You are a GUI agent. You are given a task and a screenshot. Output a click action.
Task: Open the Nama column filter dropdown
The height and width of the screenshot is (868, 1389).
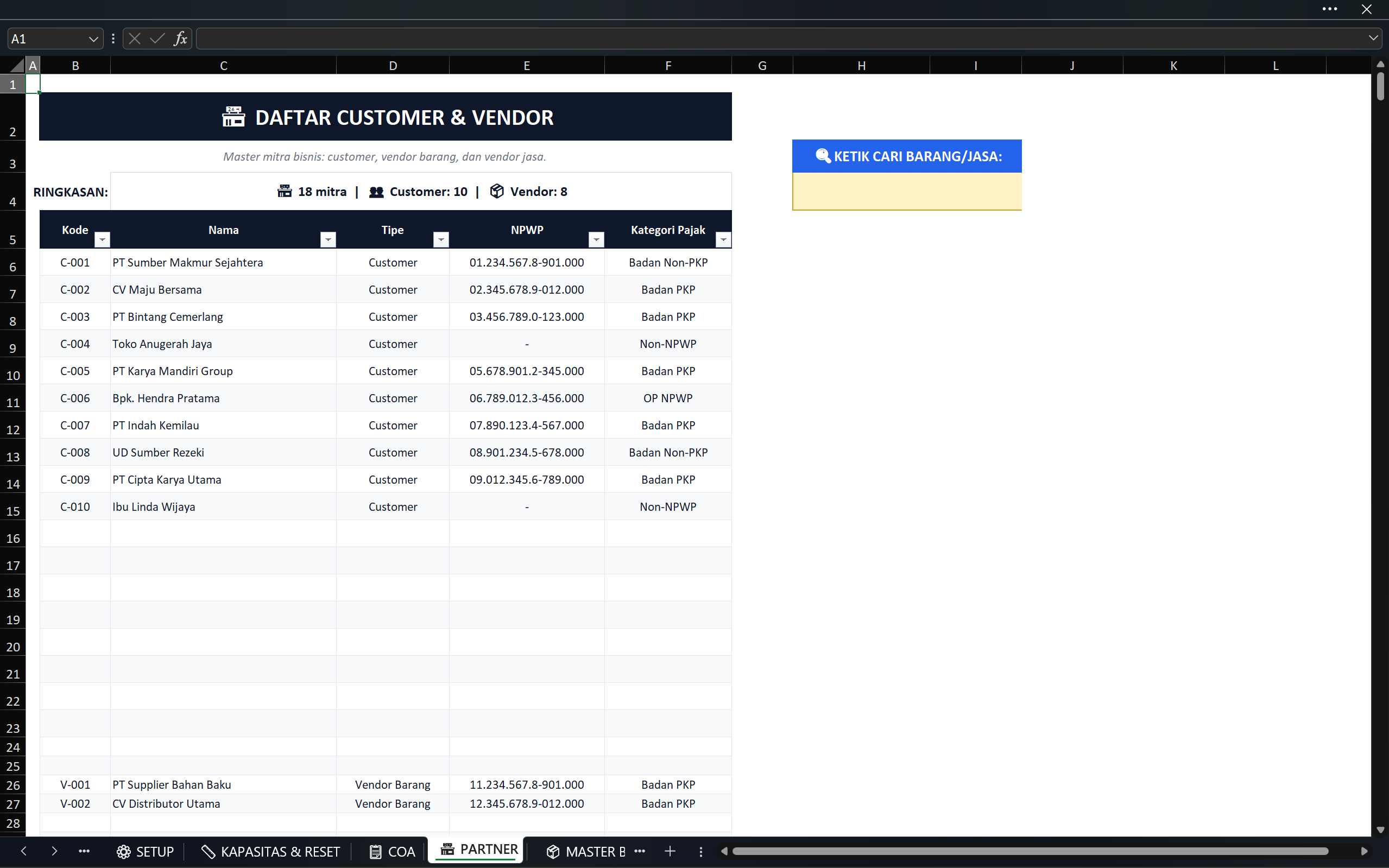point(328,239)
